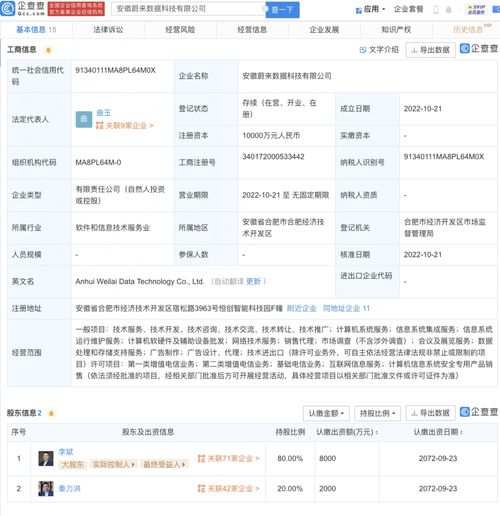Click the 同地址企业 11 link

tap(346, 308)
